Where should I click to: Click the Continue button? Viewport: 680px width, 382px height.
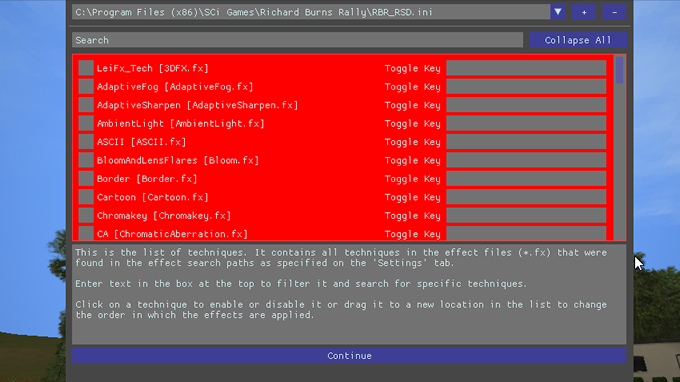click(x=349, y=356)
